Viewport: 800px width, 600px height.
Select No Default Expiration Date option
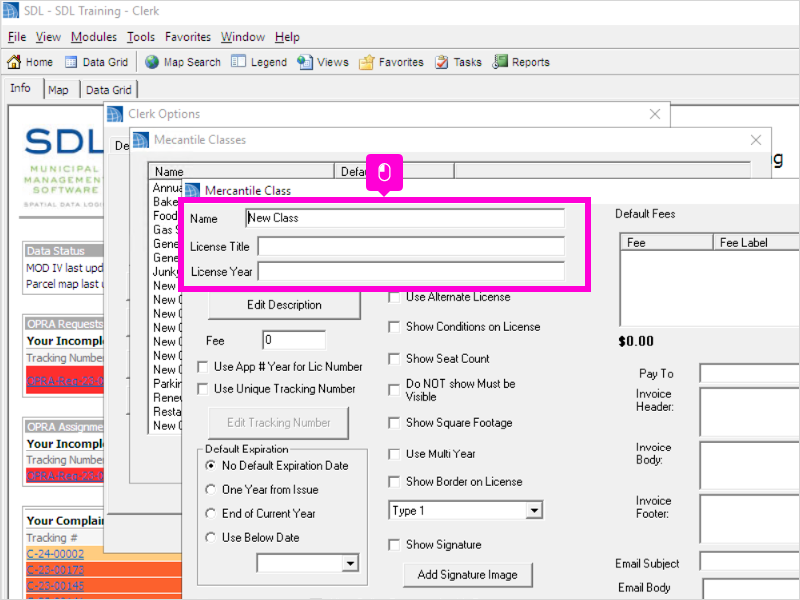(210, 466)
